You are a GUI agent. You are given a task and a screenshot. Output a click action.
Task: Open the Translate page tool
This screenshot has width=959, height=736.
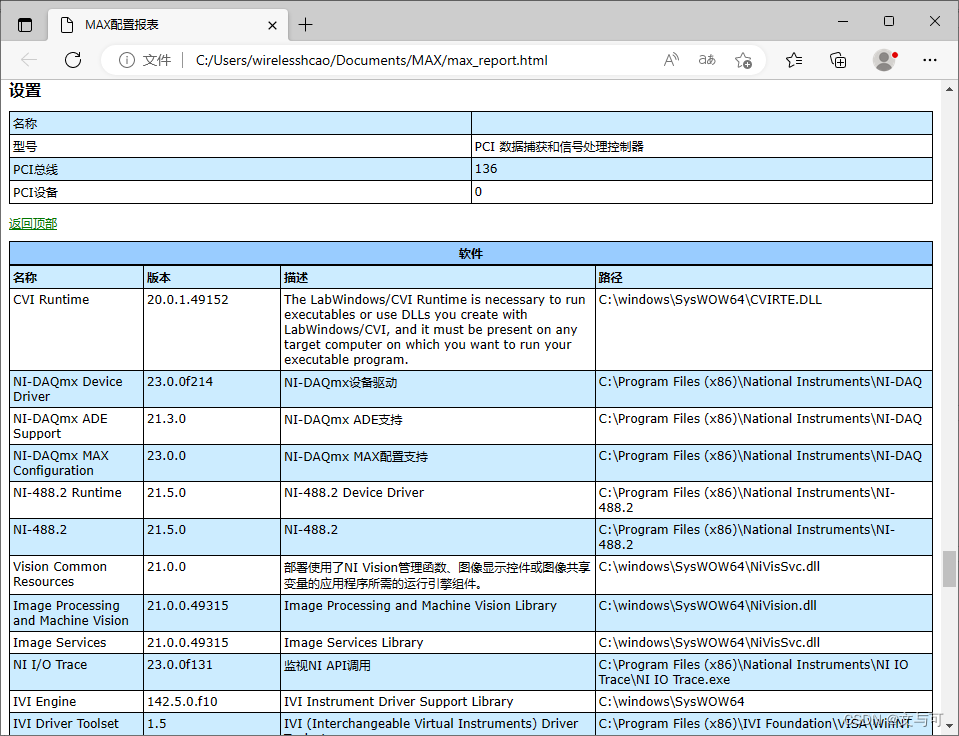(x=706, y=60)
